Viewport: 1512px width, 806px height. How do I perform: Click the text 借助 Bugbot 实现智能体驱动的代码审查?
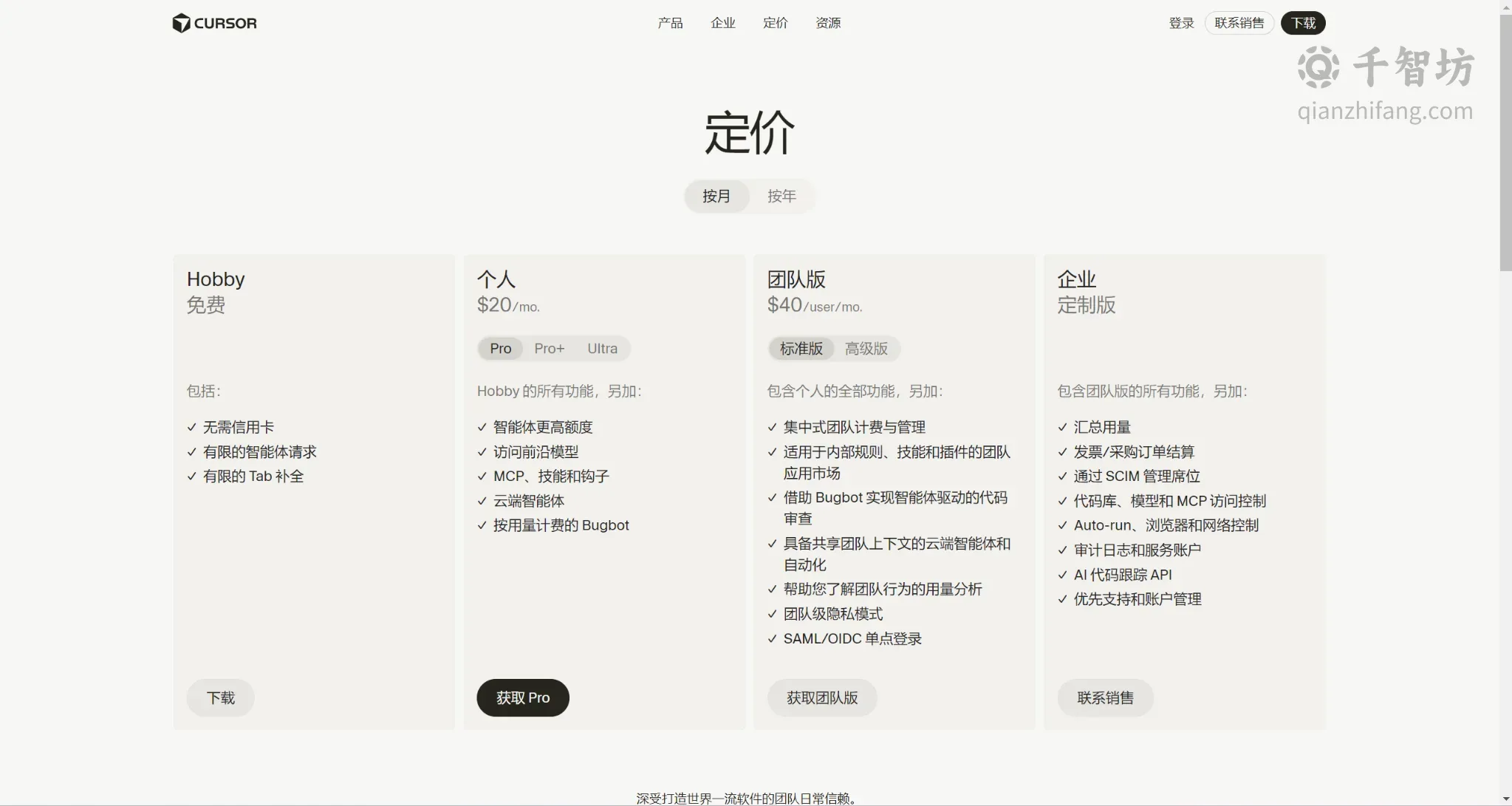pos(895,508)
